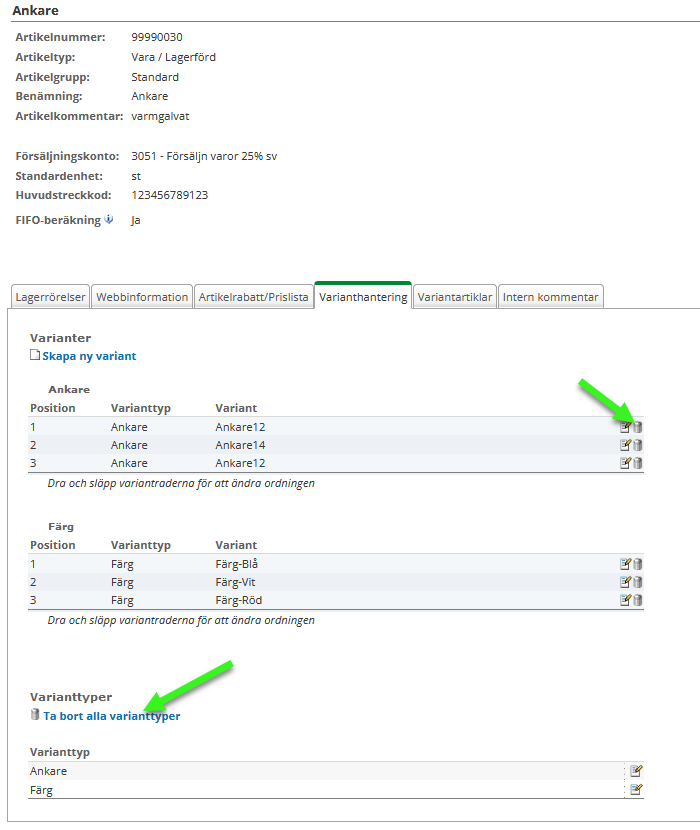Edit the Färg variant type
Image resolution: width=700 pixels, height=830 pixels.
pos(635,790)
